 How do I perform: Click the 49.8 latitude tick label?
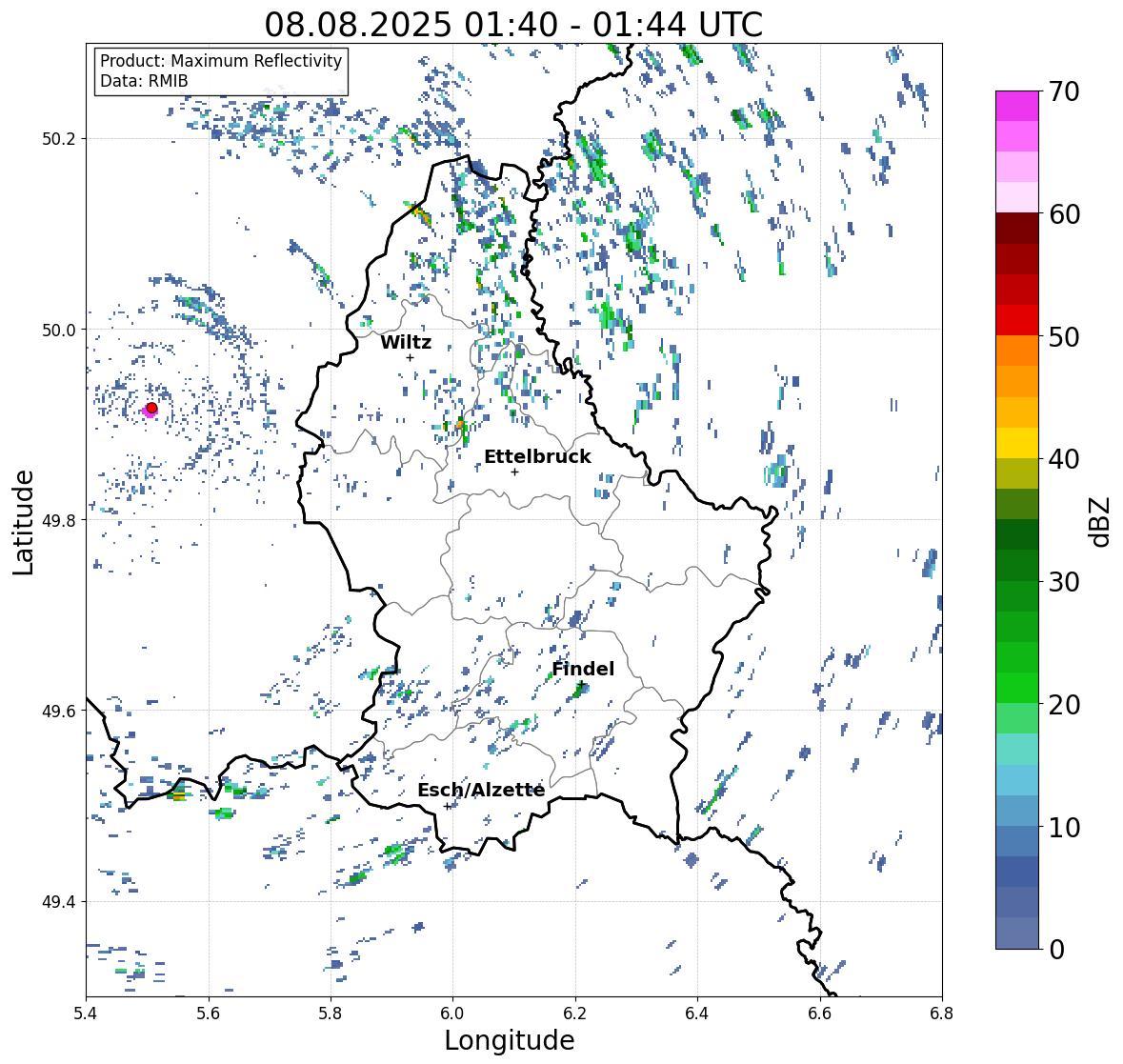click(59, 520)
